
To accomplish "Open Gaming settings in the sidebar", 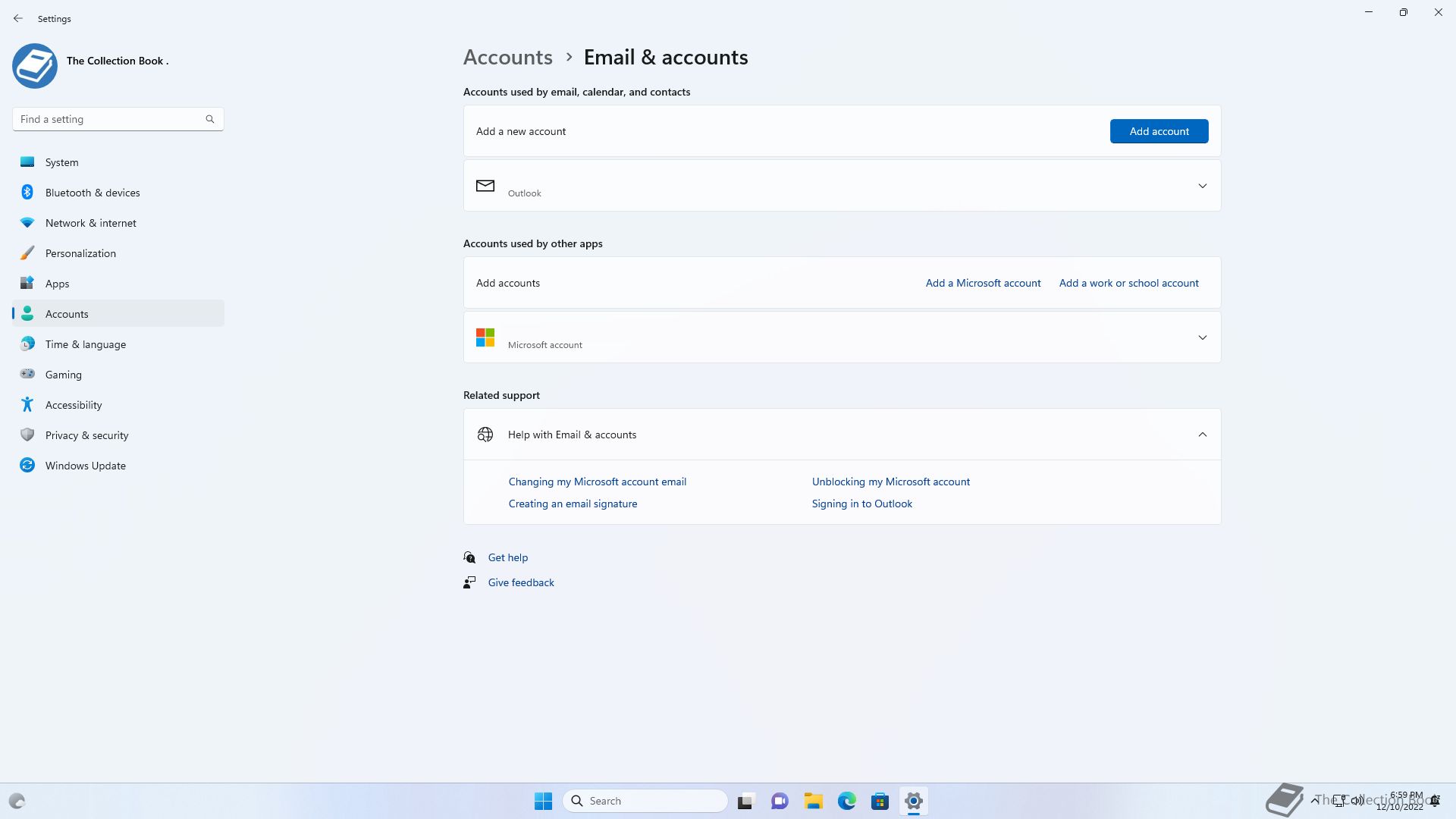I will click(x=118, y=375).
